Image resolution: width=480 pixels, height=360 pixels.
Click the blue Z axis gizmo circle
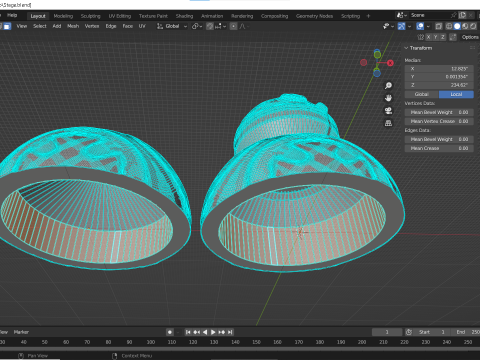[377, 73]
